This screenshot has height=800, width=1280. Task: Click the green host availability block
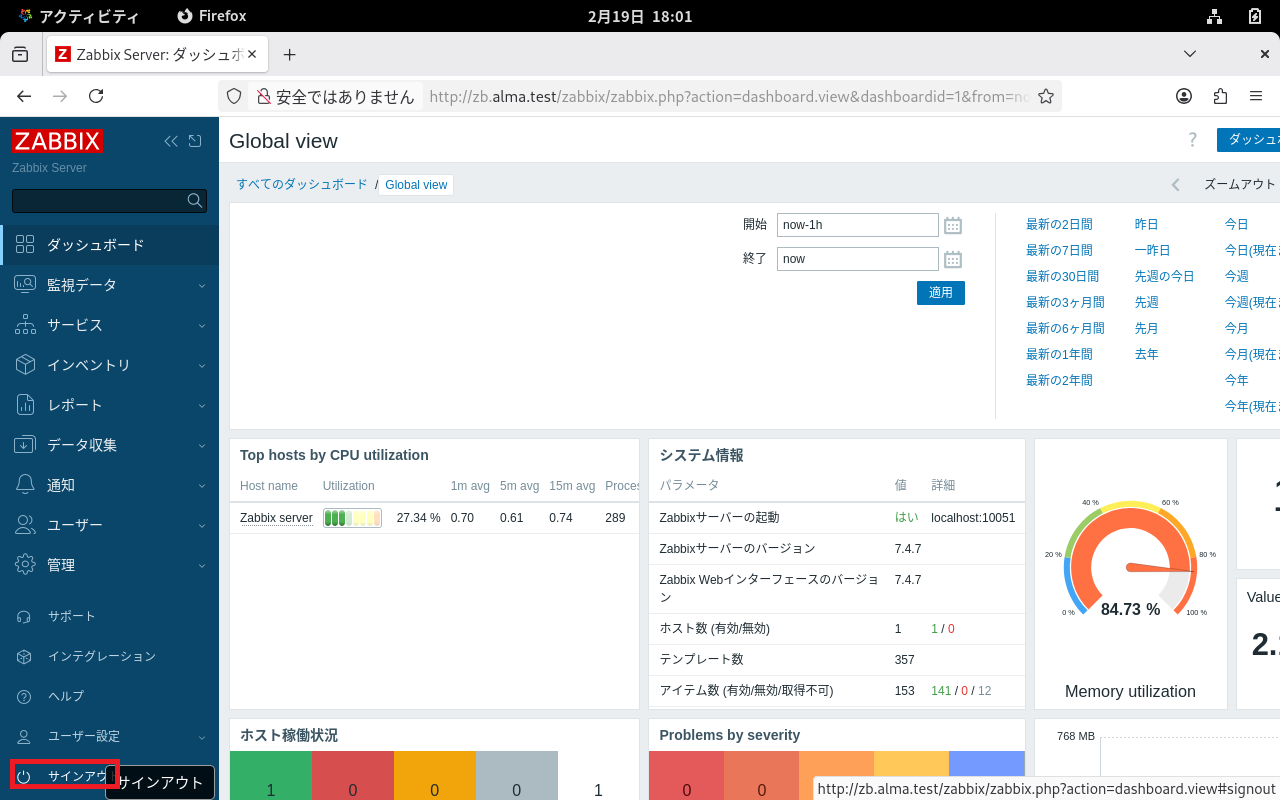click(271, 776)
